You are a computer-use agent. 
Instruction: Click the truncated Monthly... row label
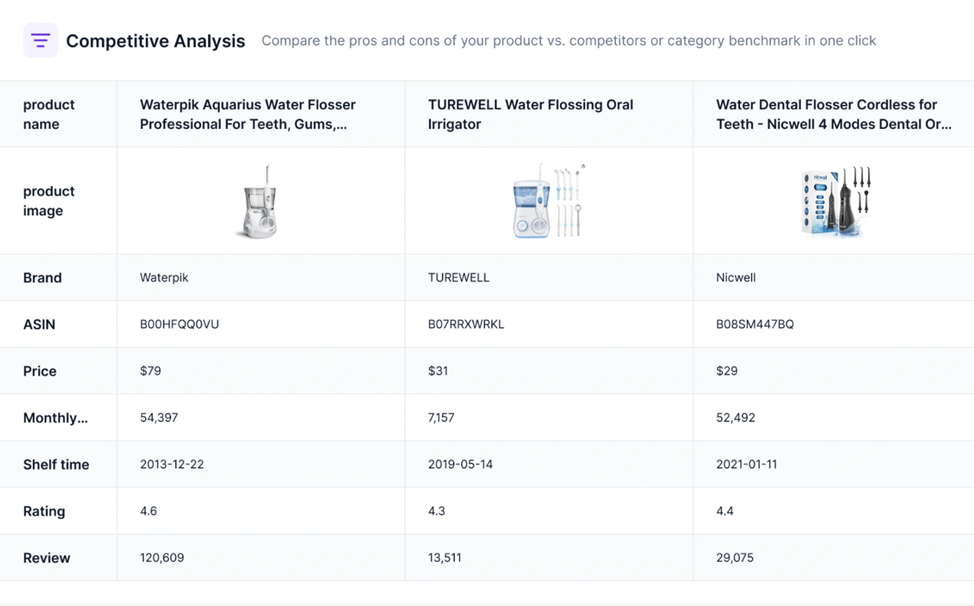click(x=55, y=418)
